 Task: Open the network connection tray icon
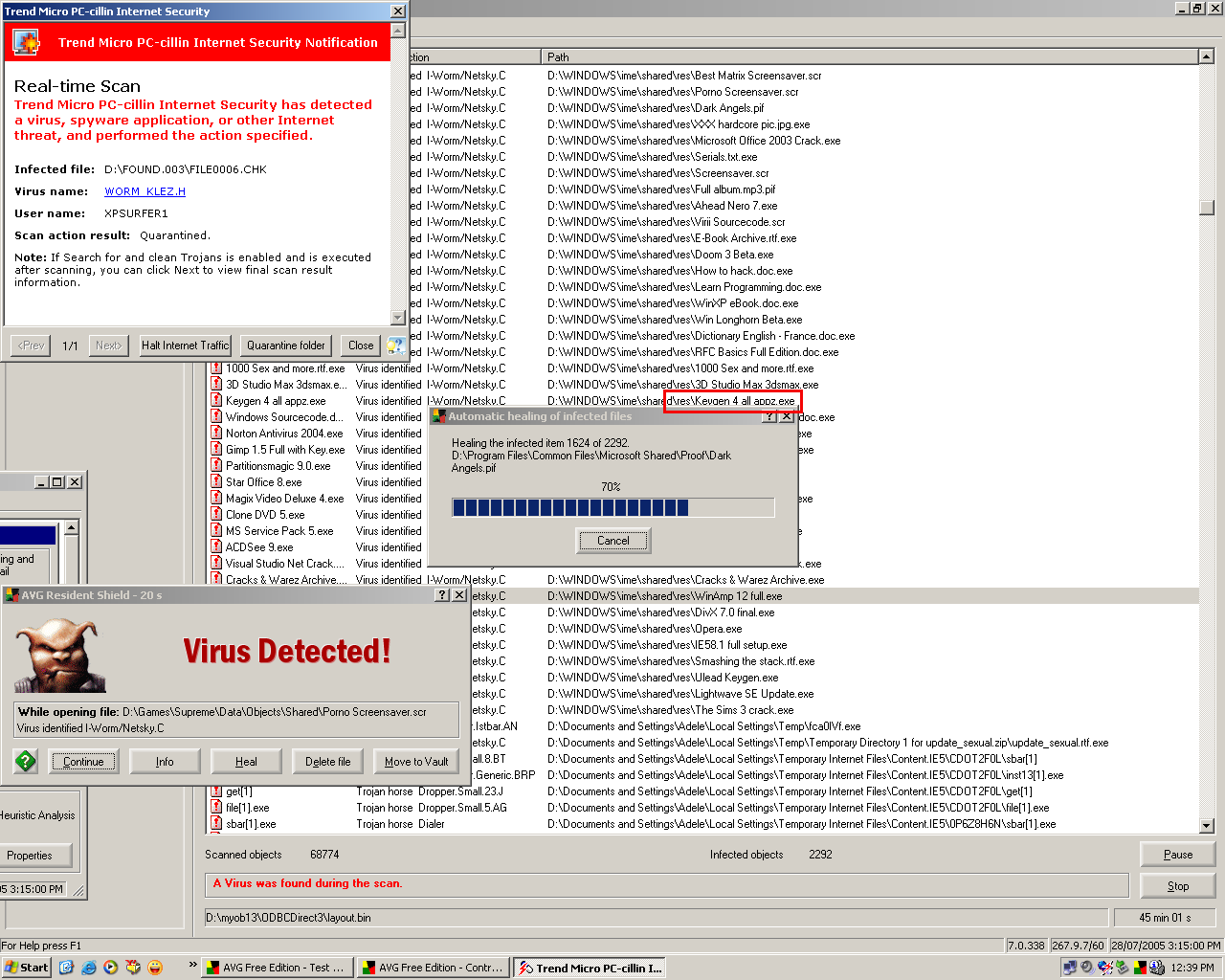pyautogui.click(x=1070, y=968)
